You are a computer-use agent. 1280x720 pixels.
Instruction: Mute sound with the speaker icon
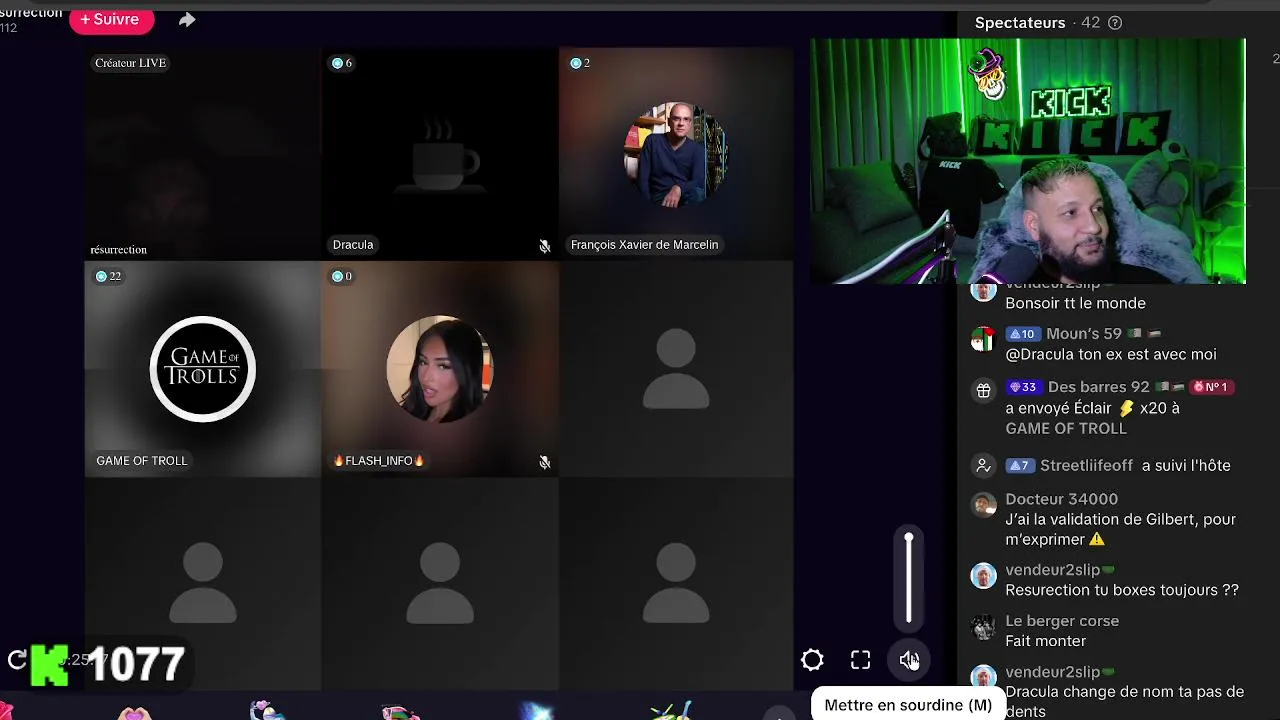[x=909, y=660]
